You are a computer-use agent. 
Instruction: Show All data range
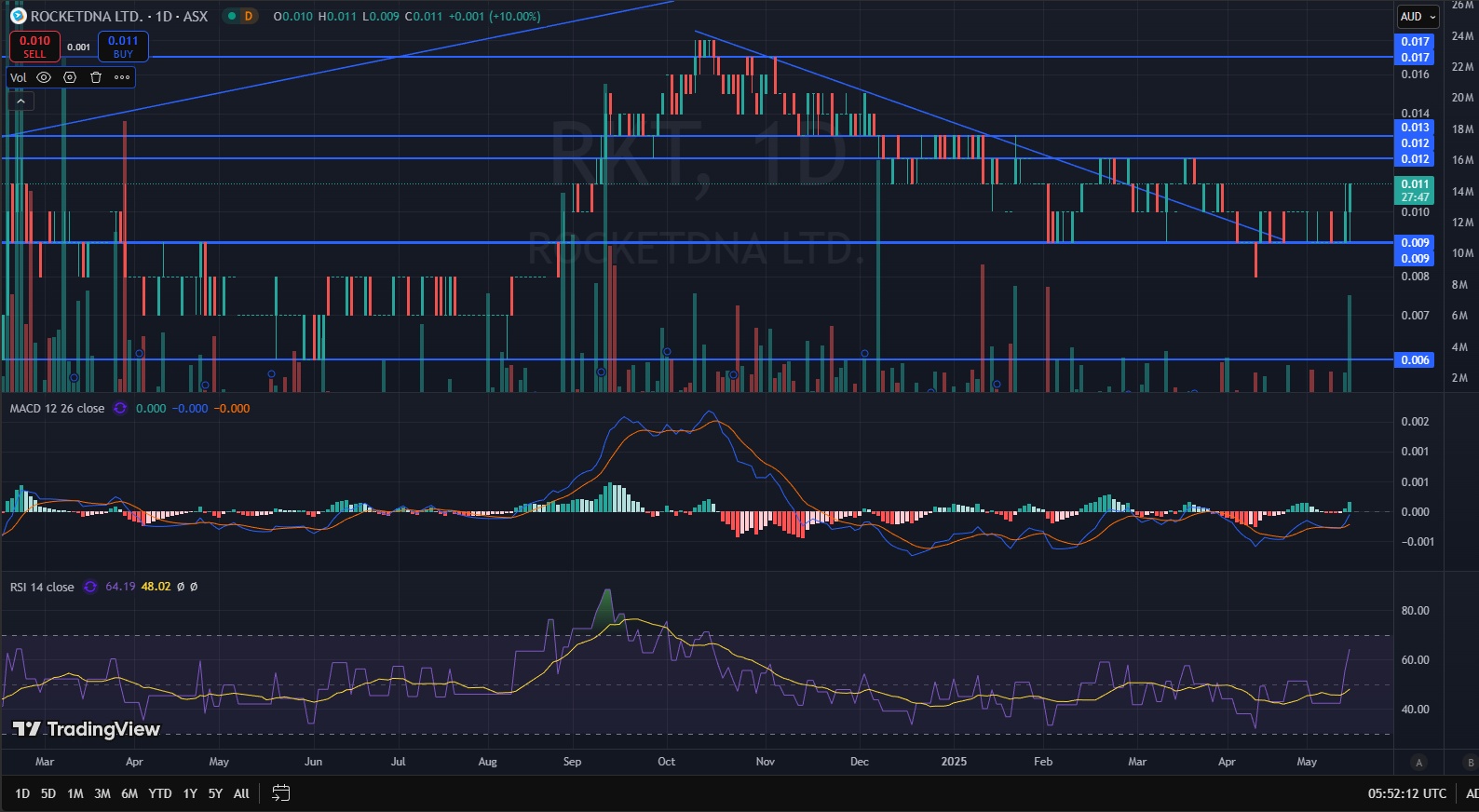click(x=241, y=793)
